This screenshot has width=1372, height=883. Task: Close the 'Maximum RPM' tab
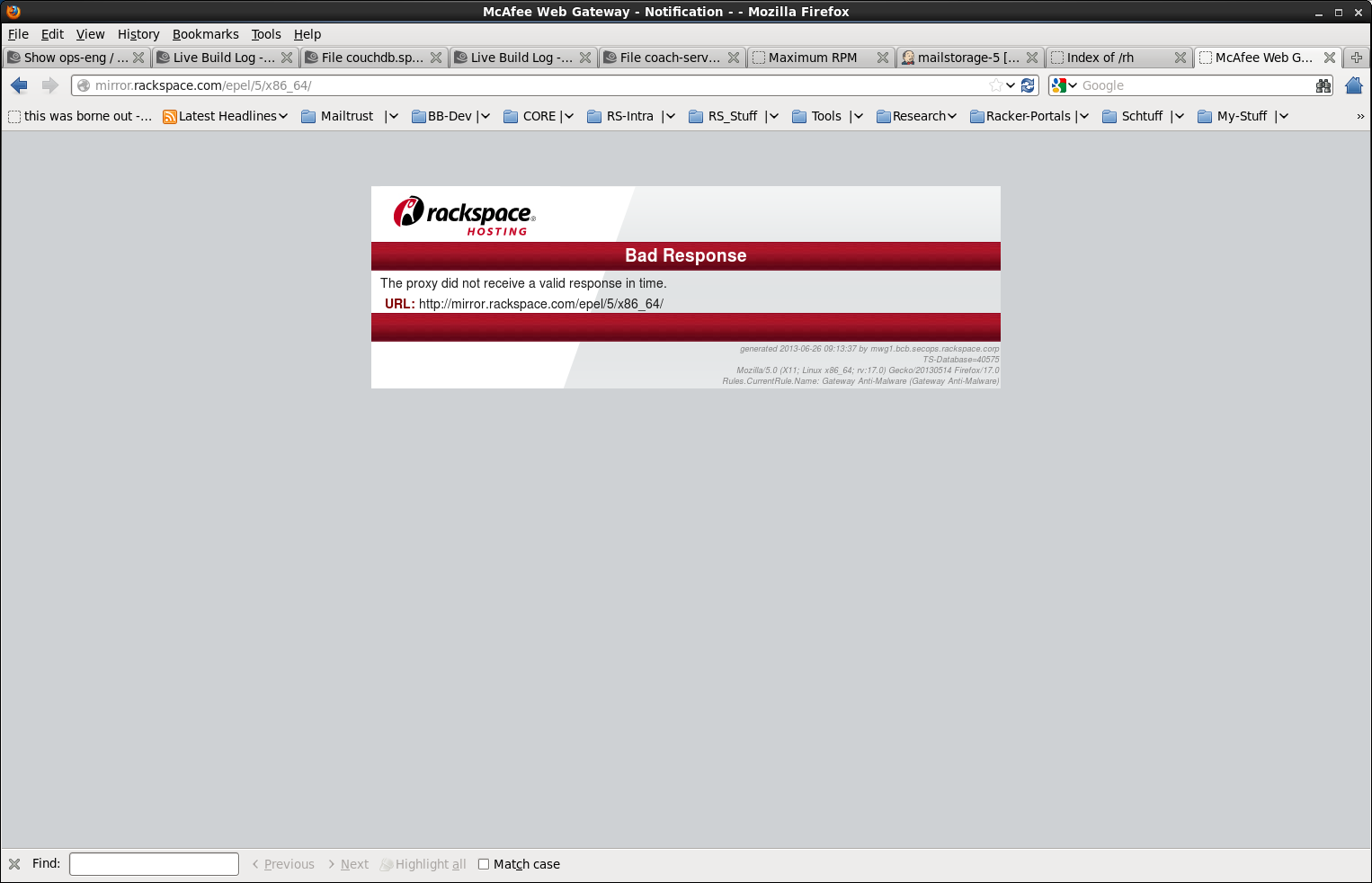tap(883, 58)
